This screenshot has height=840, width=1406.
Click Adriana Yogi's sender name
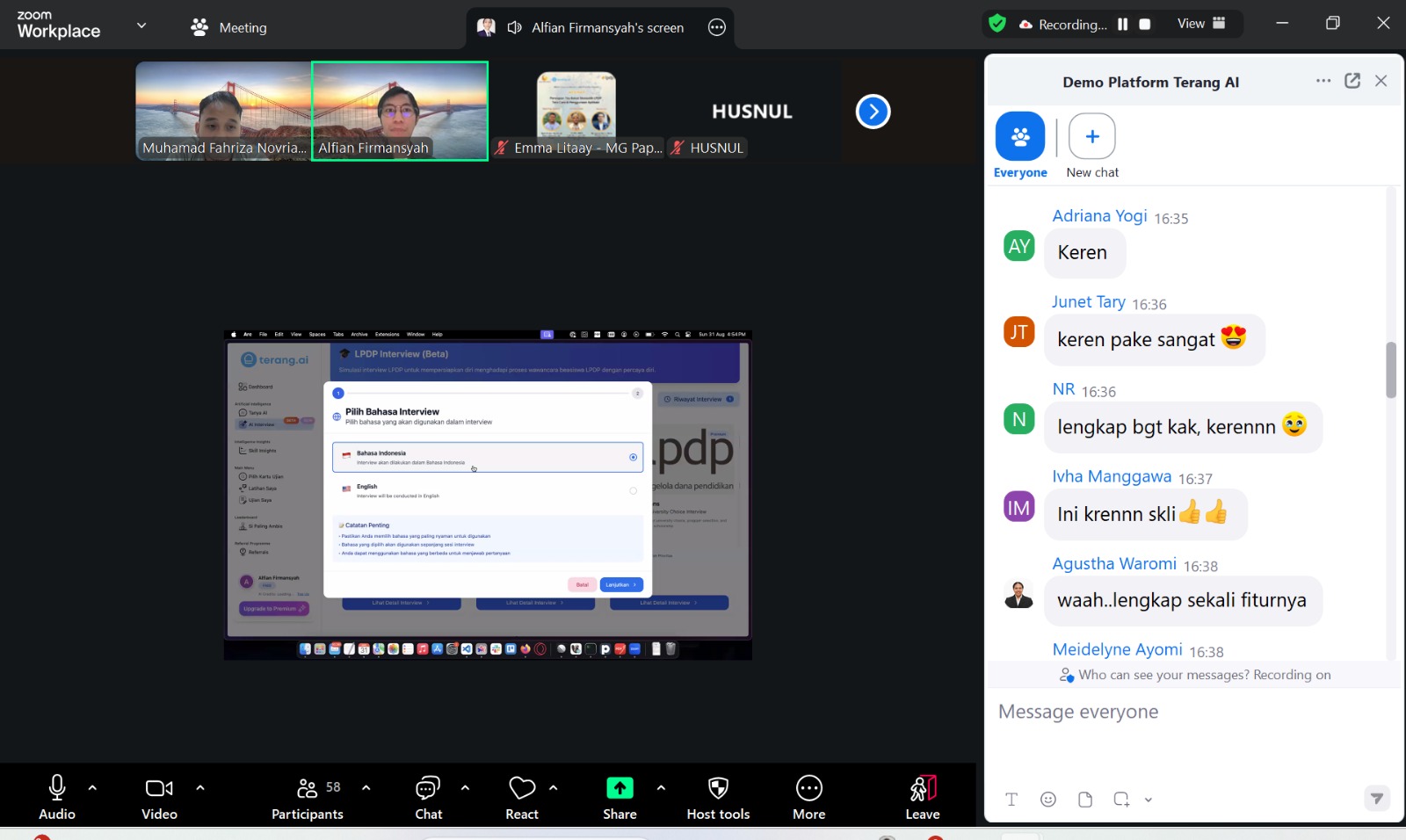pyautogui.click(x=1099, y=216)
